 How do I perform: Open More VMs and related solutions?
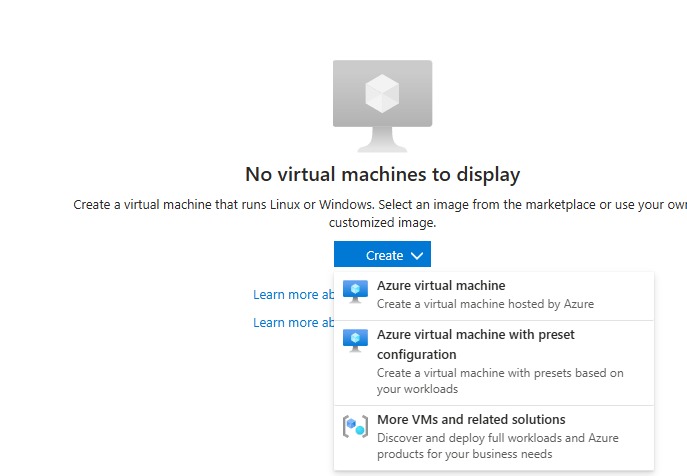coord(494,437)
